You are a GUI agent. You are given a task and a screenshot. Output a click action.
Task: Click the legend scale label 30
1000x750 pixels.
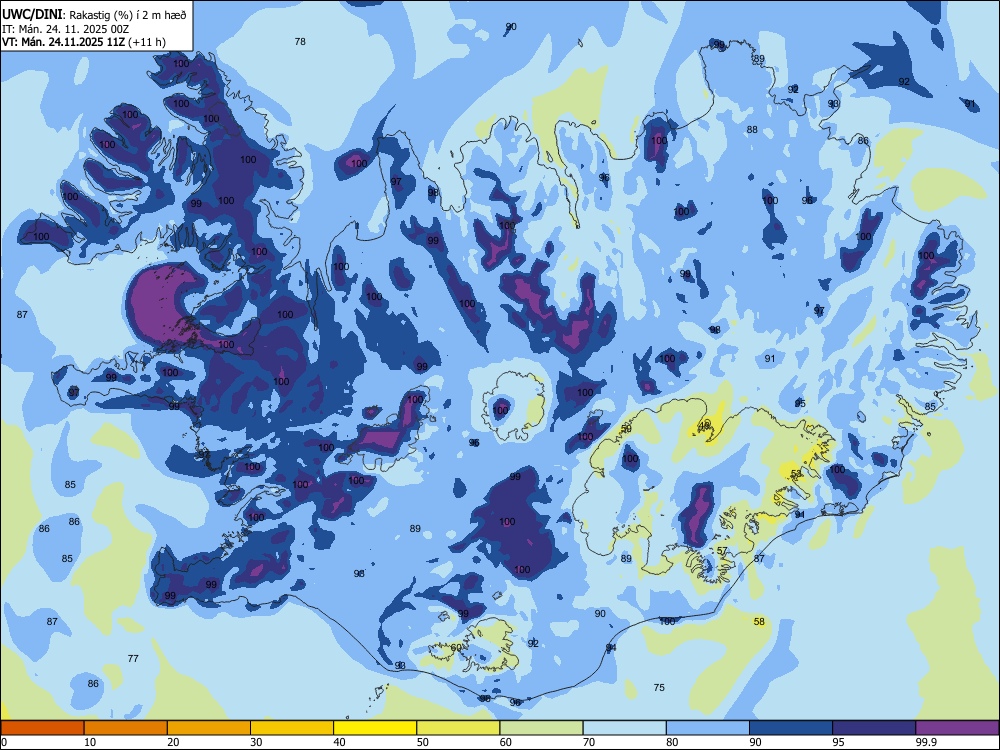(256, 742)
